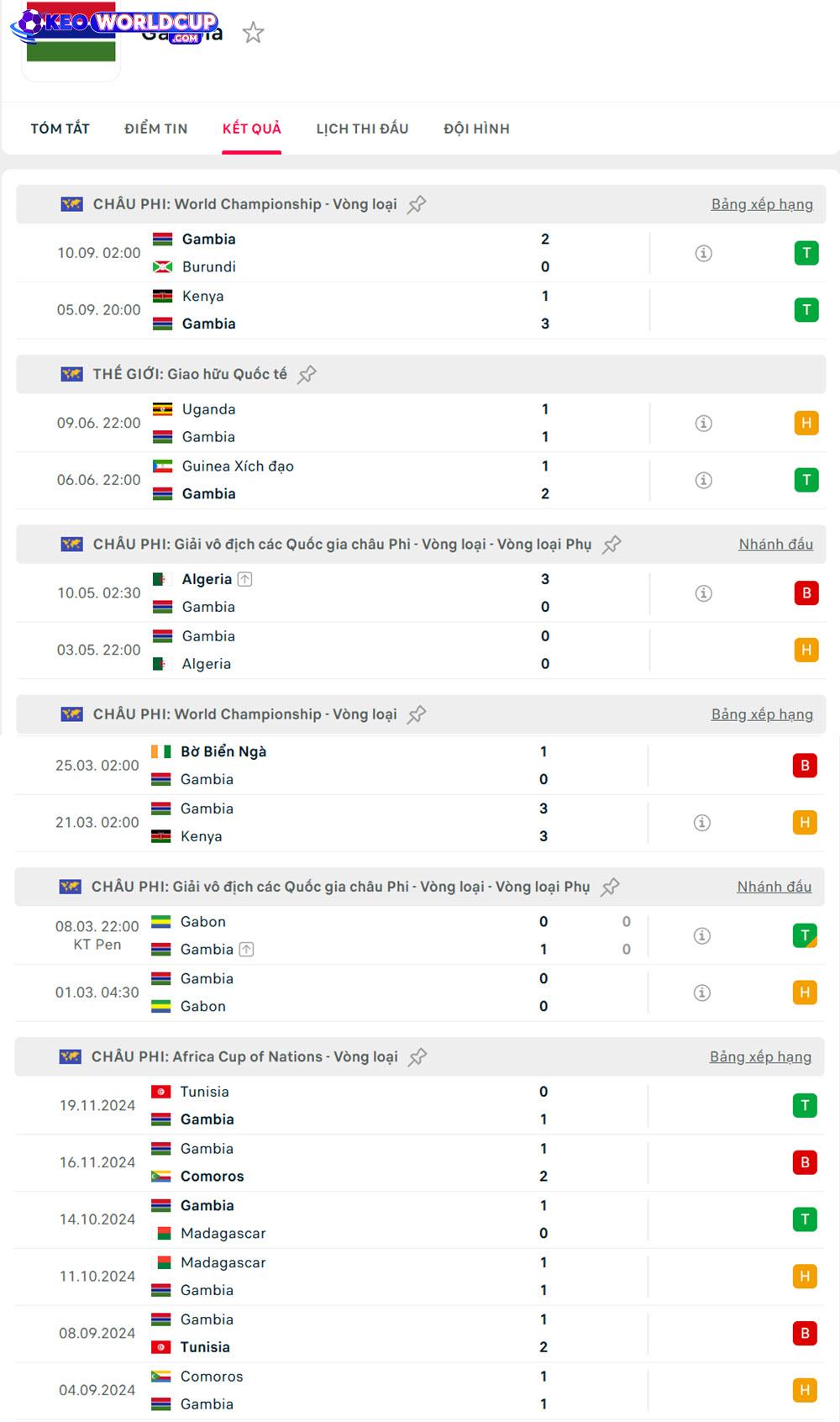Click the red B badge for Bờ Biển Ngà match
The width and height of the screenshot is (840, 1422).
pos(805,766)
